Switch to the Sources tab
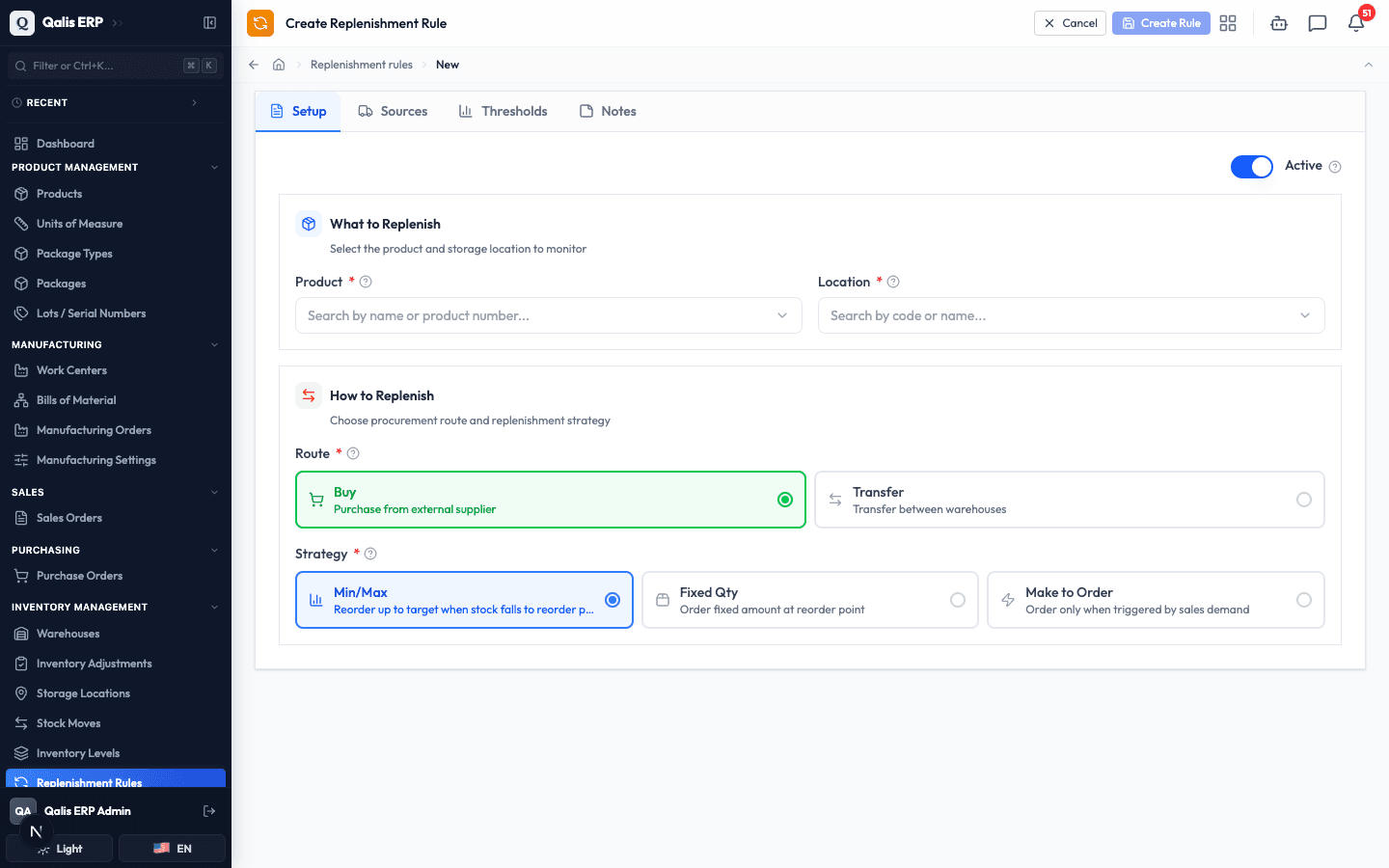The width and height of the screenshot is (1389, 868). (393, 111)
